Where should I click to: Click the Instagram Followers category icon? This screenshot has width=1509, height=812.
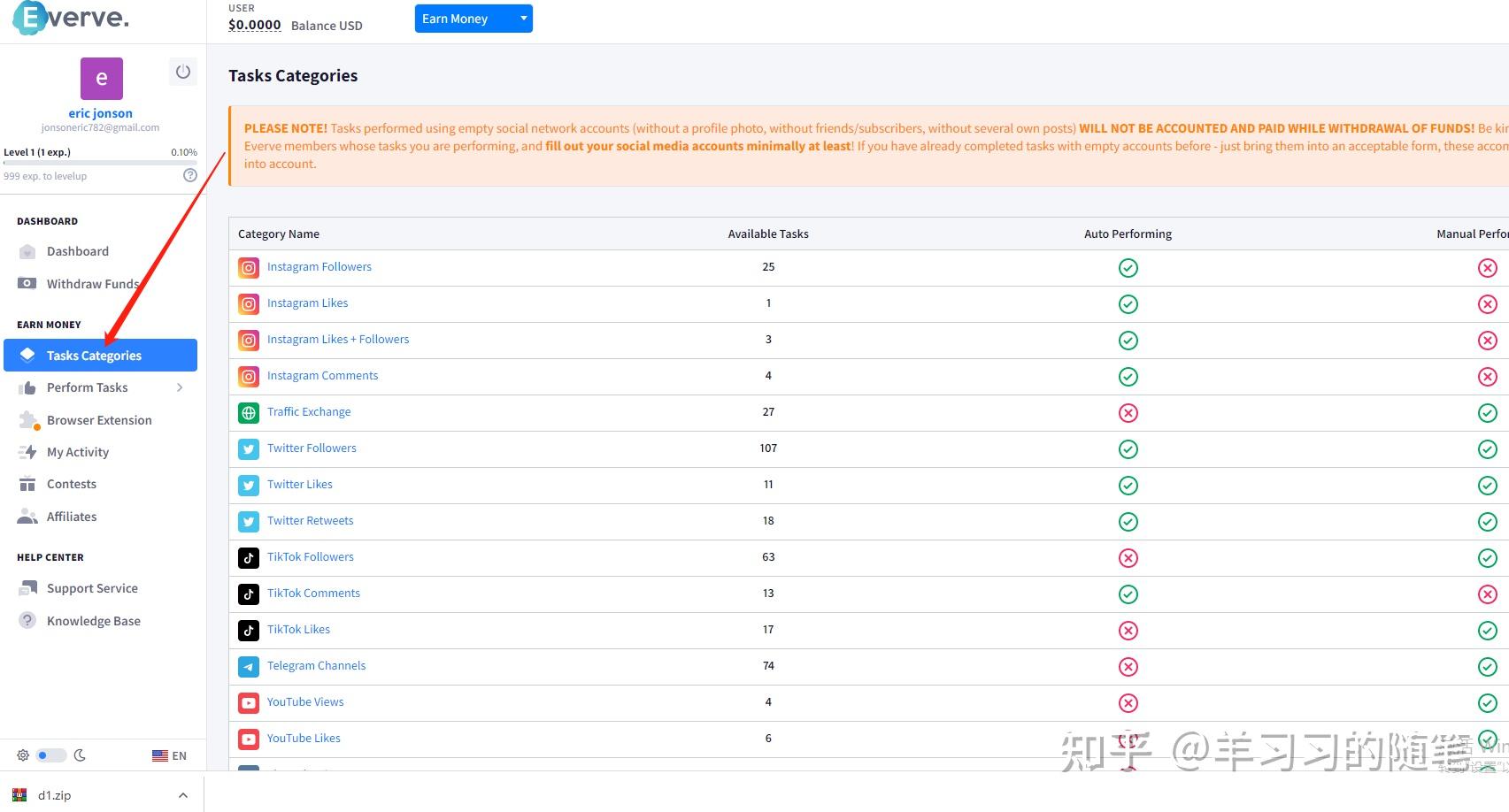coord(249,267)
